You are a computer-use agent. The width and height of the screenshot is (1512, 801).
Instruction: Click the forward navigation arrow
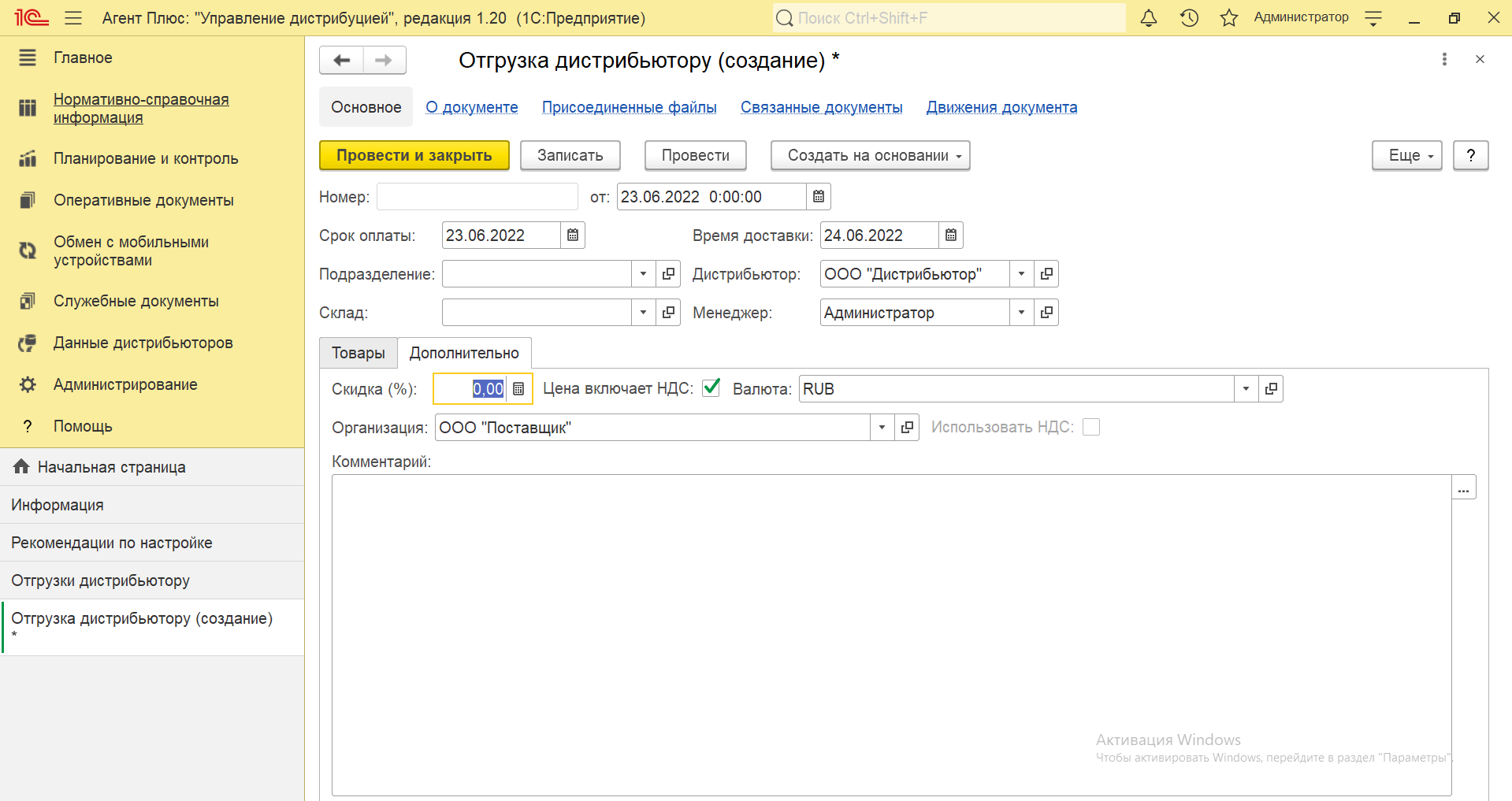pos(384,60)
